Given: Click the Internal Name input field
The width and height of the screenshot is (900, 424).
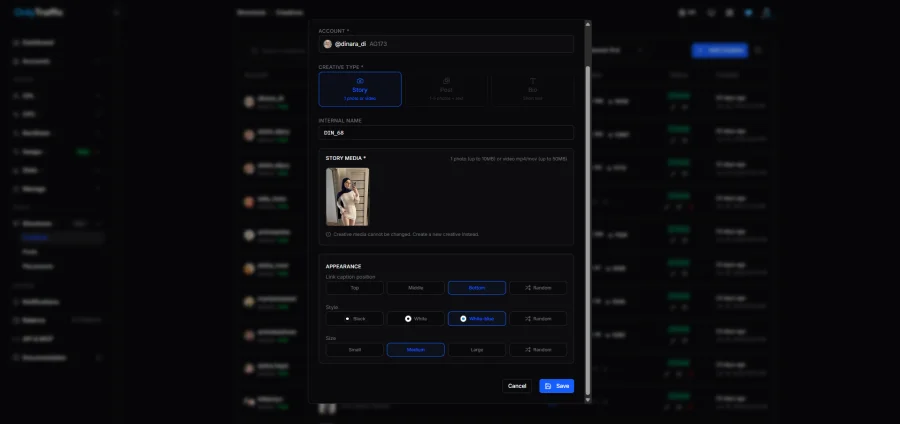Looking at the screenshot, I should (446, 133).
